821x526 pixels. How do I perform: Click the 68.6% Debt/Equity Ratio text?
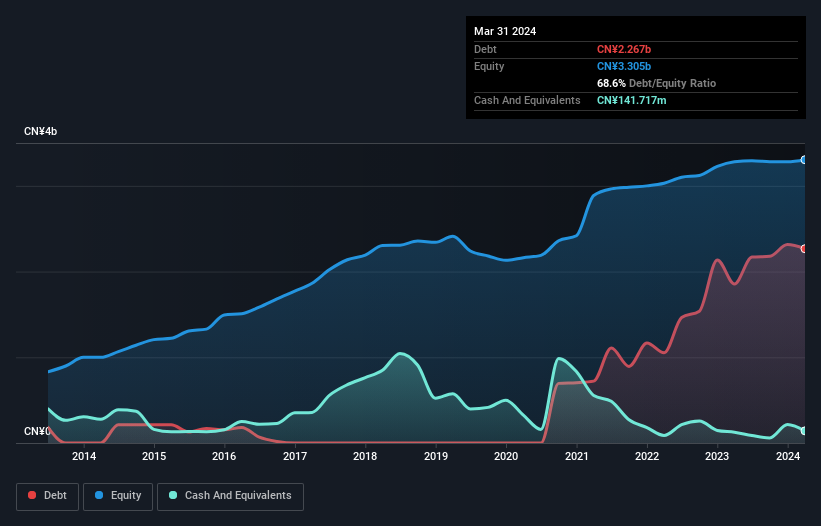pyautogui.click(x=656, y=83)
